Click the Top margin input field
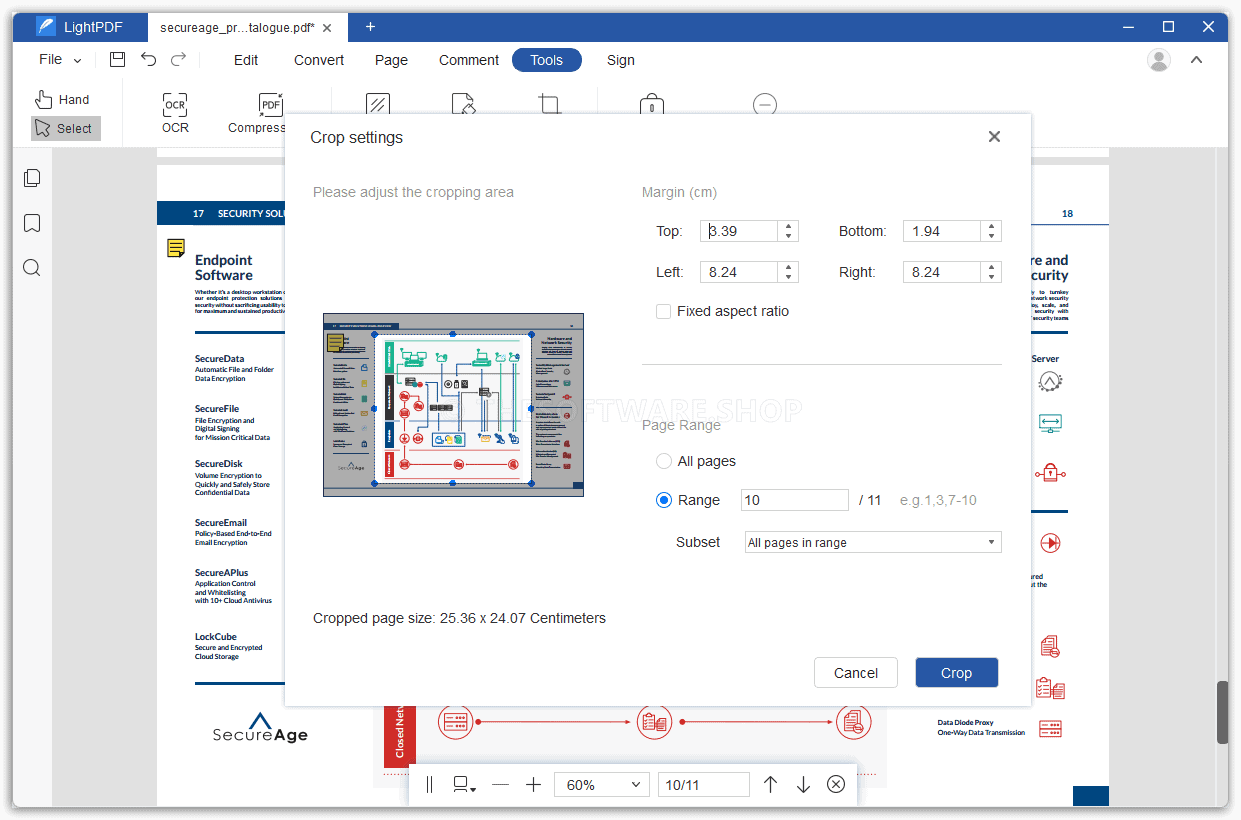 click(740, 231)
